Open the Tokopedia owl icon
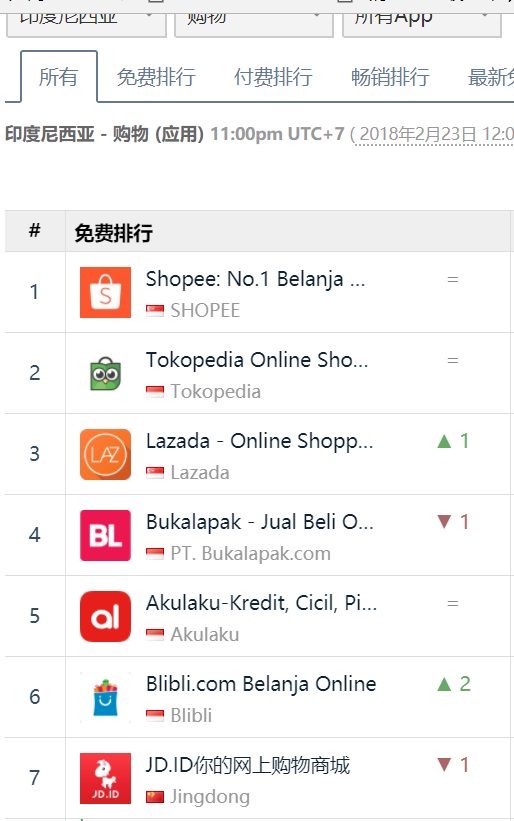 pyautogui.click(x=105, y=374)
